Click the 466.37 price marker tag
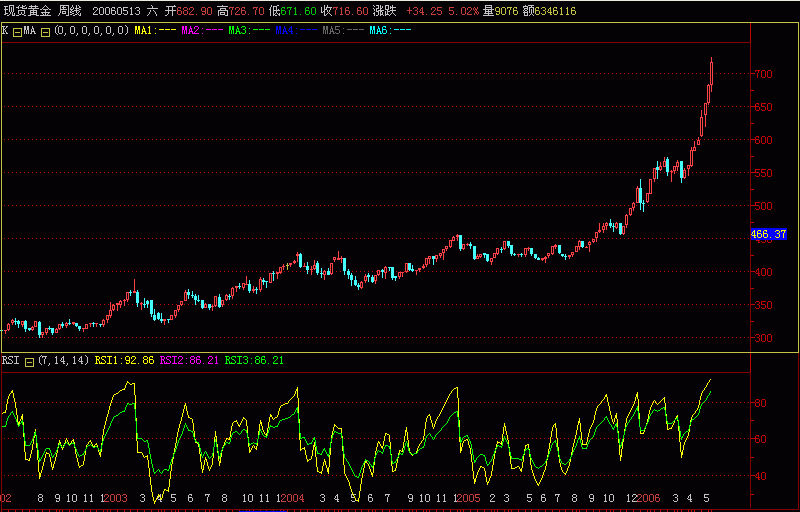Viewport: 800px width, 512px height. 769,234
